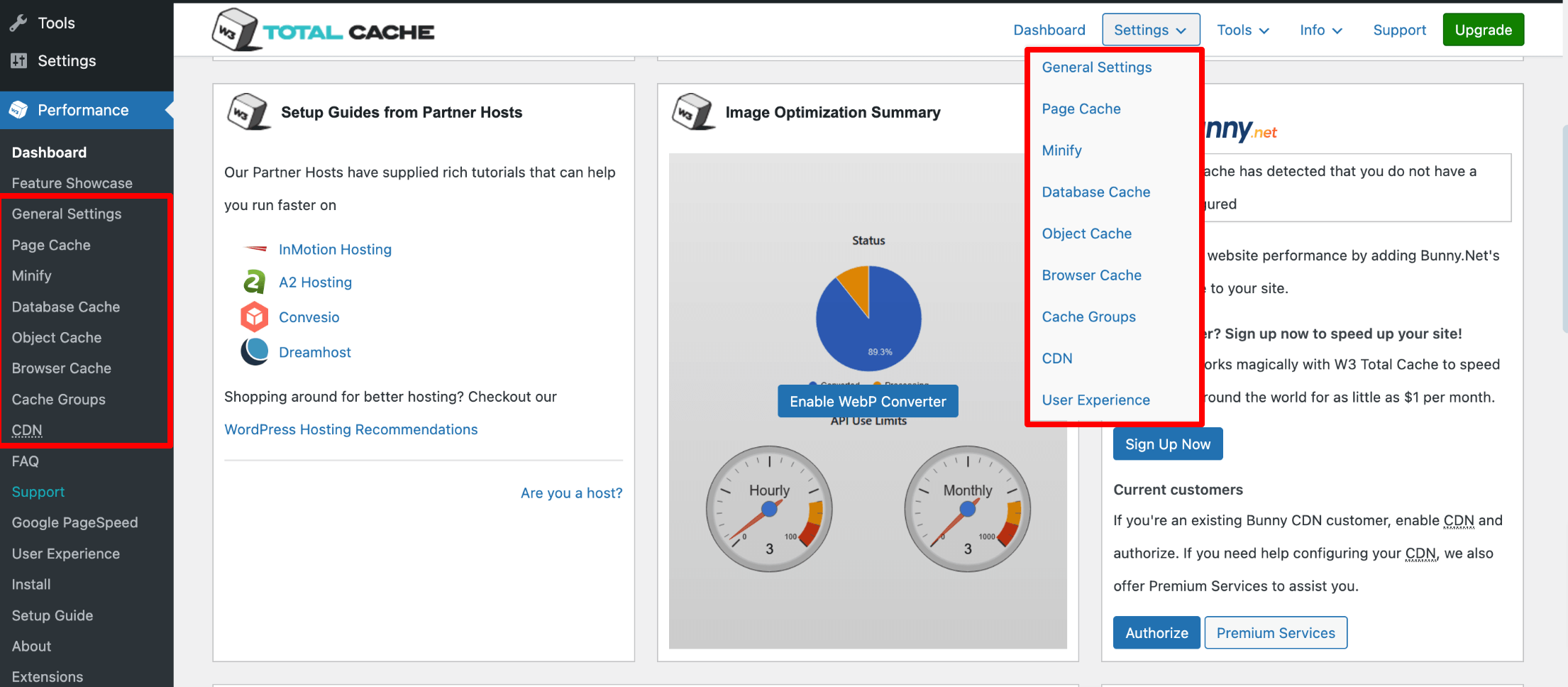The width and height of the screenshot is (1568, 687).
Task: Follow the Dreamhost link
Action: [x=315, y=352]
